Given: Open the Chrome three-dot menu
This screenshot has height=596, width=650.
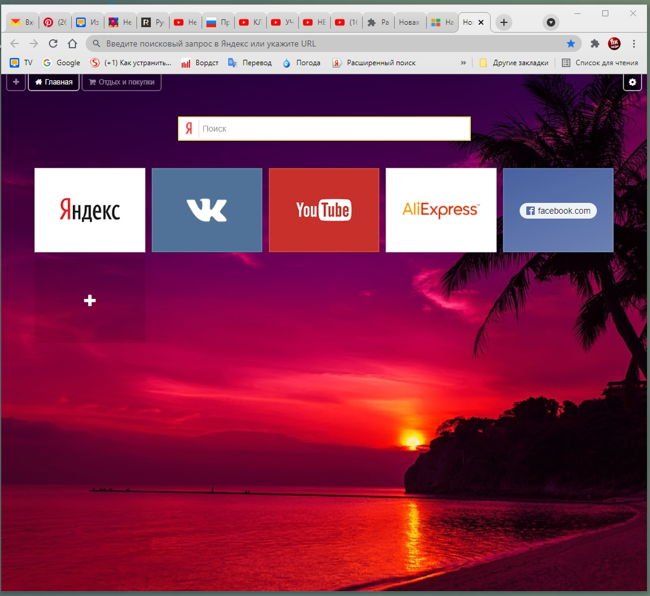Looking at the screenshot, I should [x=634, y=44].
